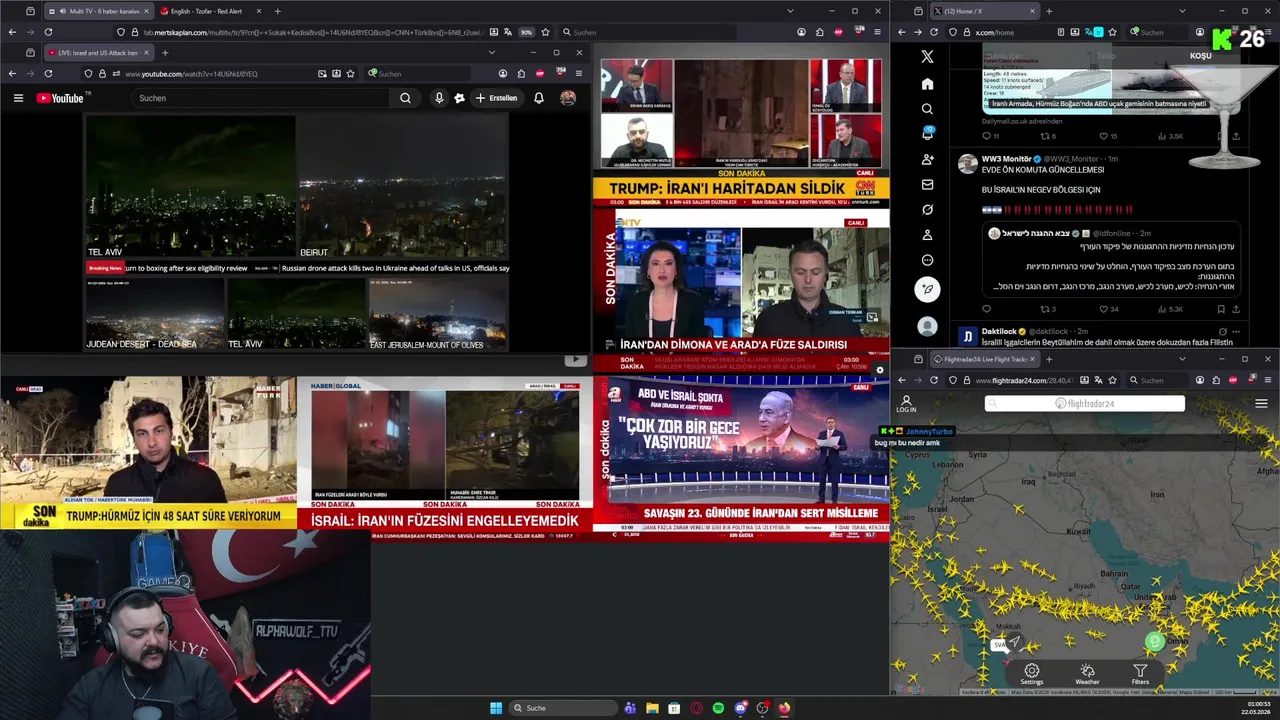Viewport: 1280px width, 720px height.
Task: Focus the flightradar24 search box
Action: click(1085, 403)
